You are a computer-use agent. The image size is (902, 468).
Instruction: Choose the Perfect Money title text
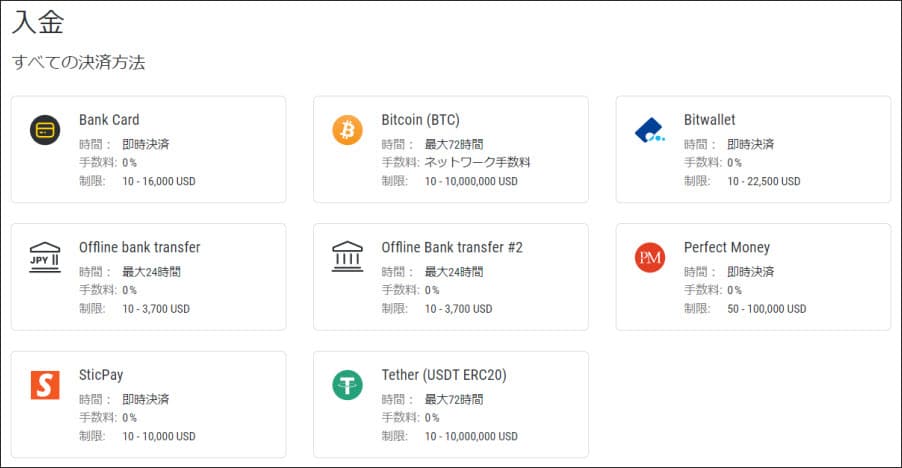point(727,247)
